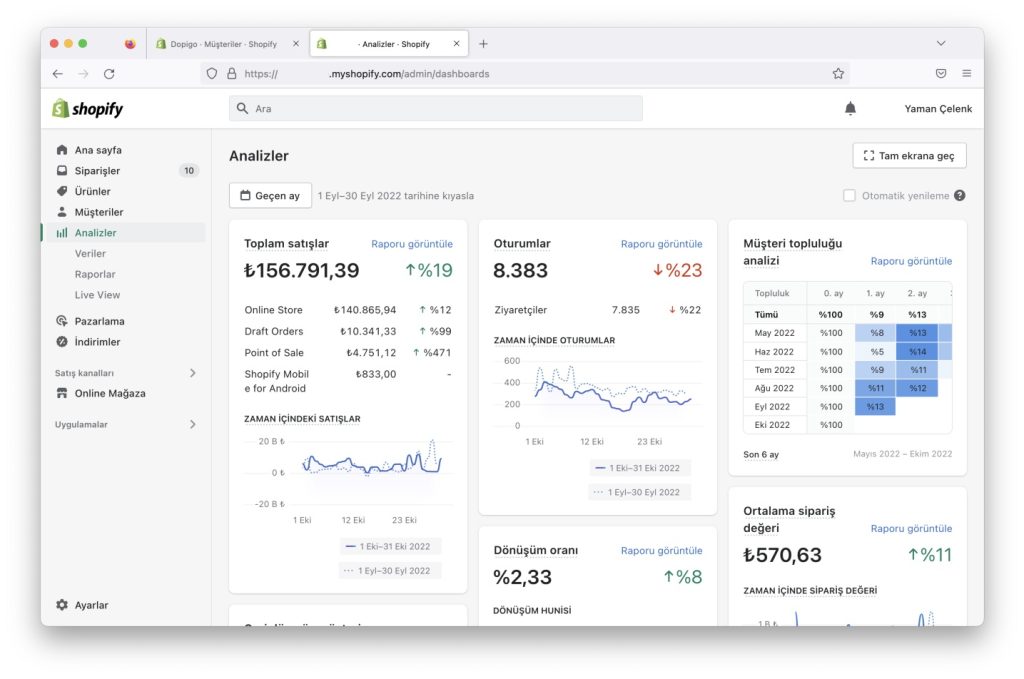Screen dimensions: 1024x679
Task: Click the Ürünler tag icon
Action: 62,191
